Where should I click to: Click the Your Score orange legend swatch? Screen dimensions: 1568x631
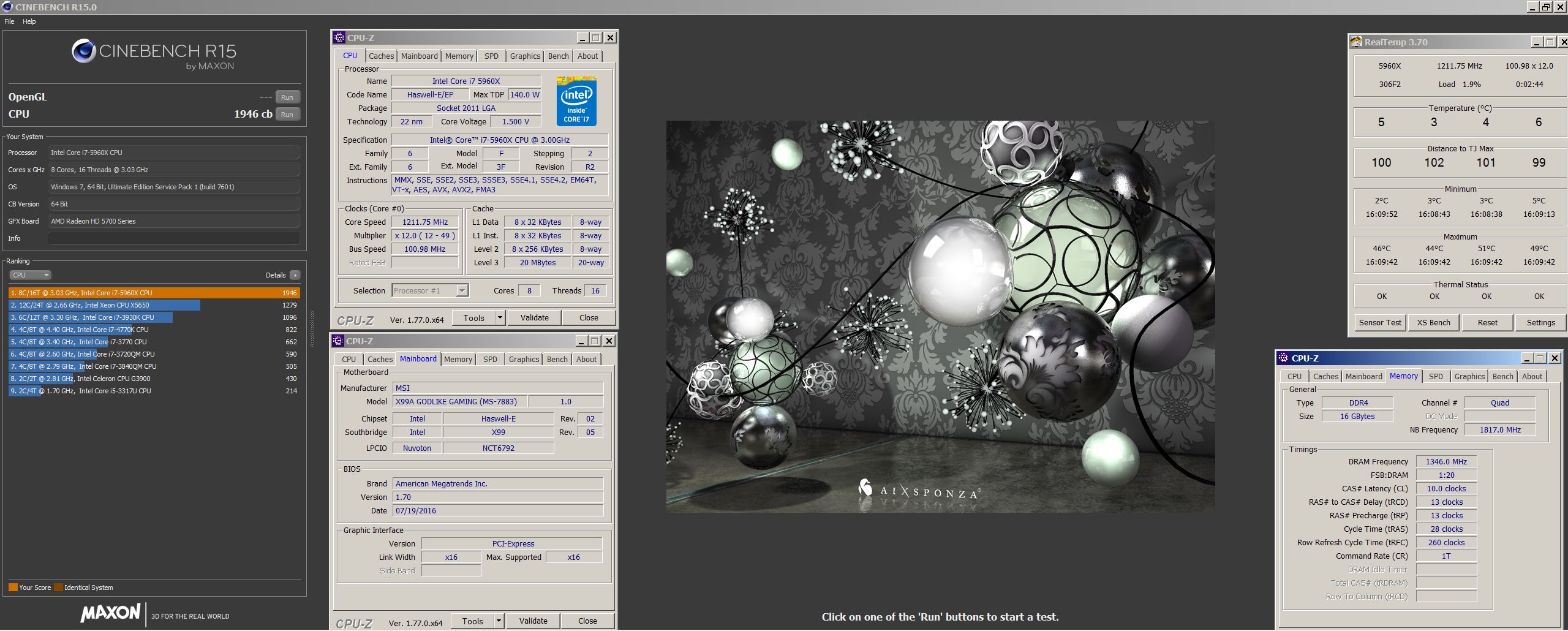[13, 588]
